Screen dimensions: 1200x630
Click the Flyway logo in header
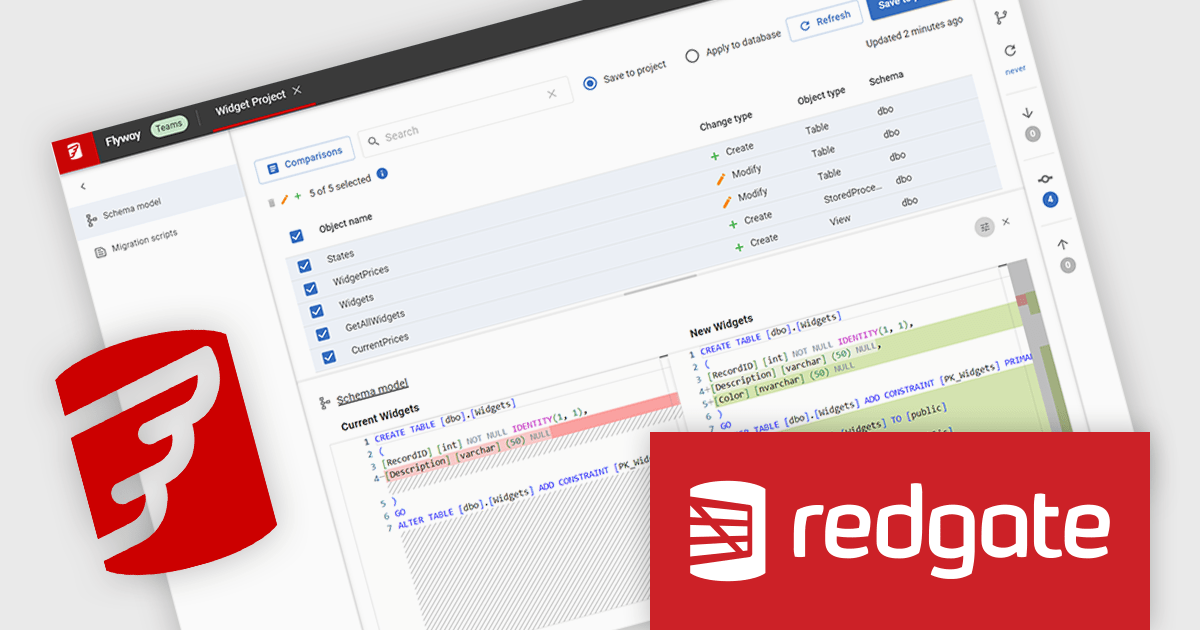(74, 151)
